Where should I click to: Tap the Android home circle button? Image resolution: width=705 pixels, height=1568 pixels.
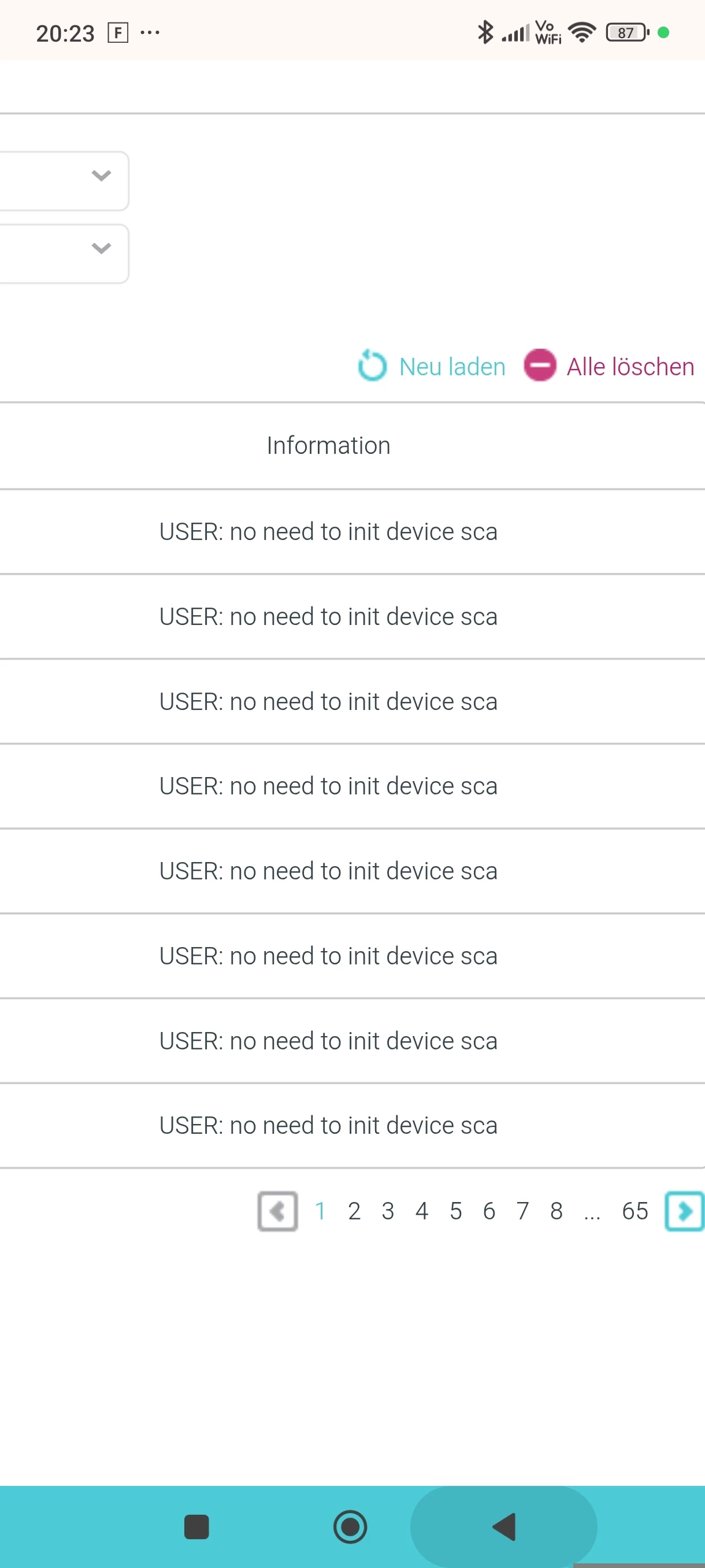pyautogui.click(x=350, y=1526)
